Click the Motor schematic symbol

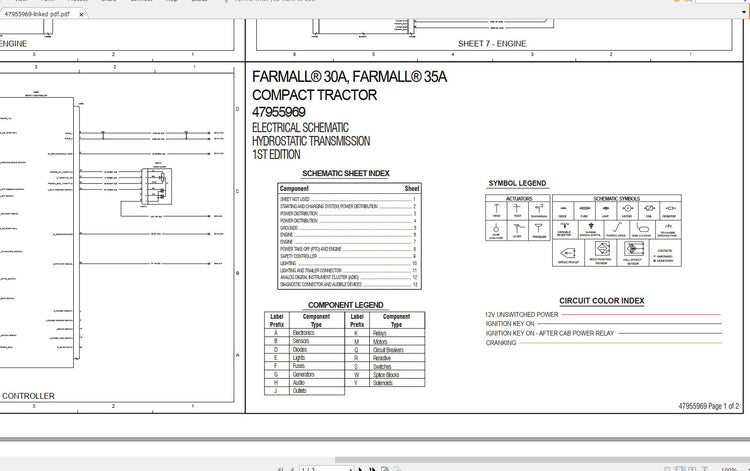pyautogui.click(x=627, y=210)
